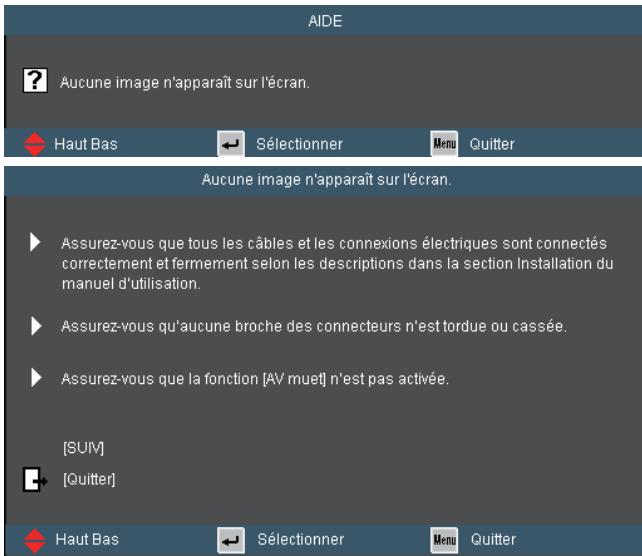Click the triangle bullet beside the cables tip

click(36, 242)
